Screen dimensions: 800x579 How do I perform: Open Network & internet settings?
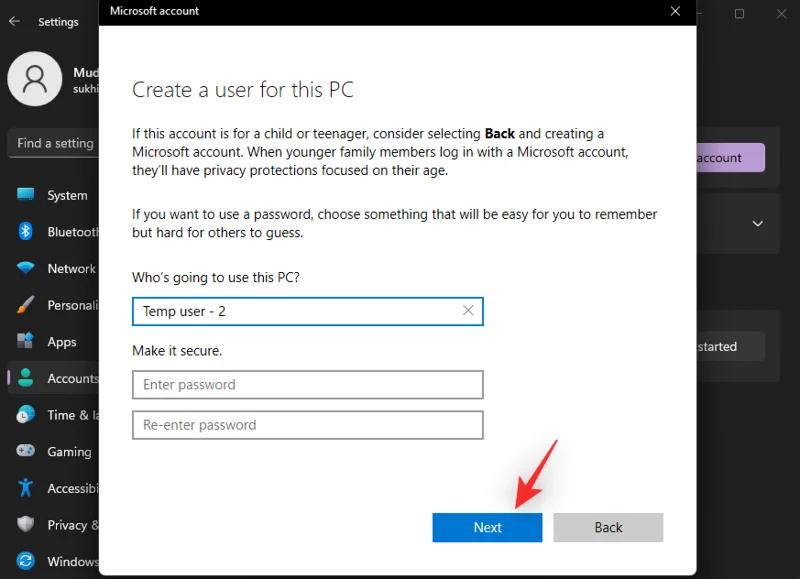coord(65,268)
